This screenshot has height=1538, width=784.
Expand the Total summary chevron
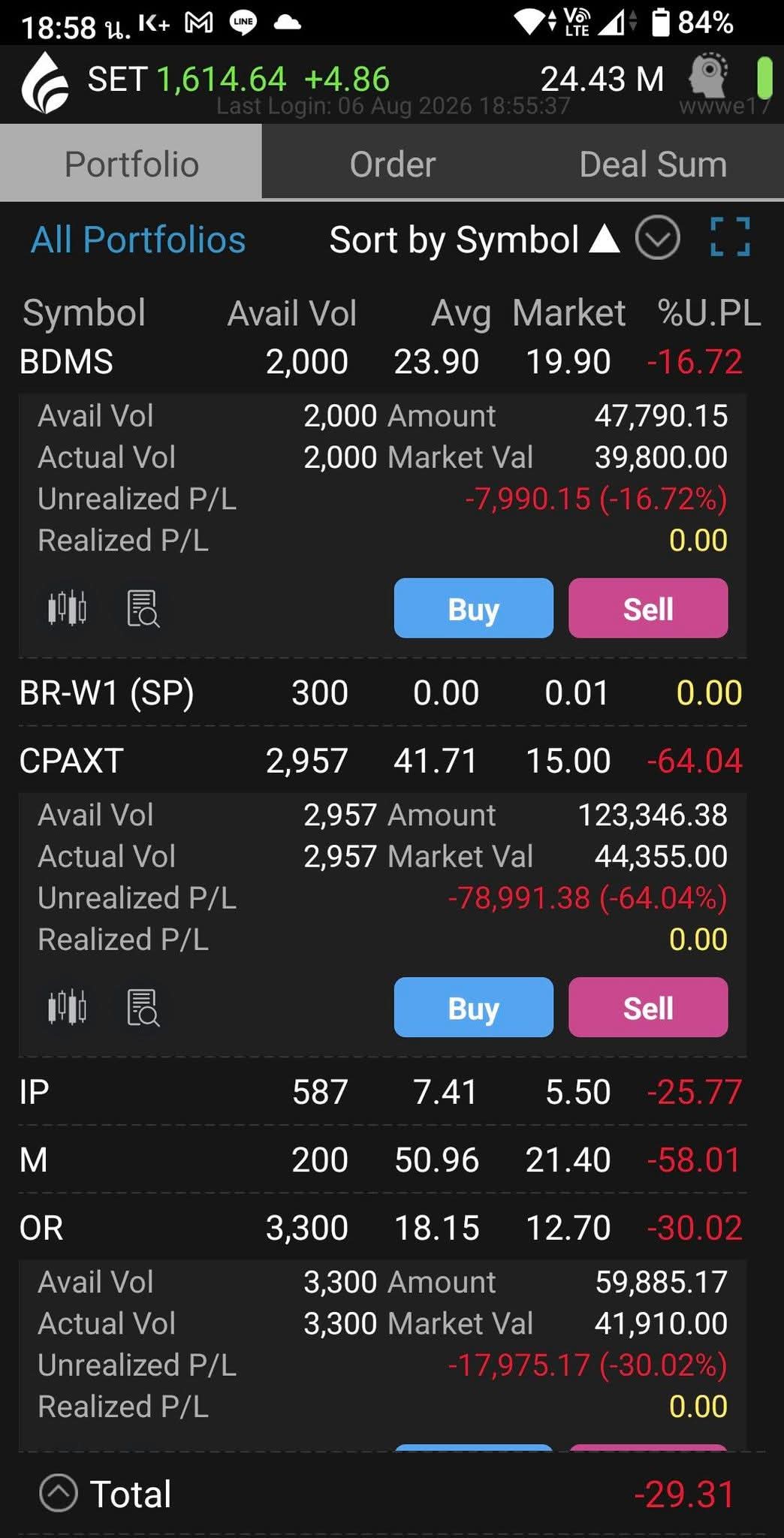coord(59,1492)
